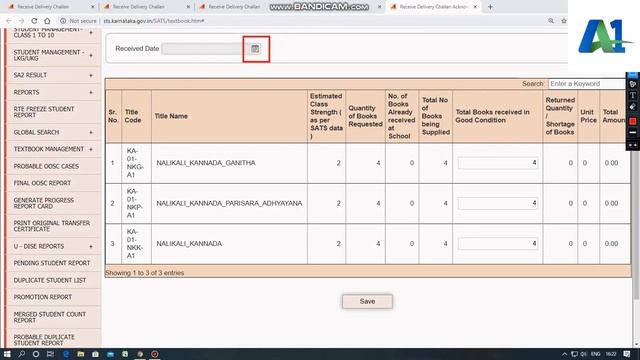Bookmark this page with the star
Screen dimensions: 640x360
click(x=564, y=21)
